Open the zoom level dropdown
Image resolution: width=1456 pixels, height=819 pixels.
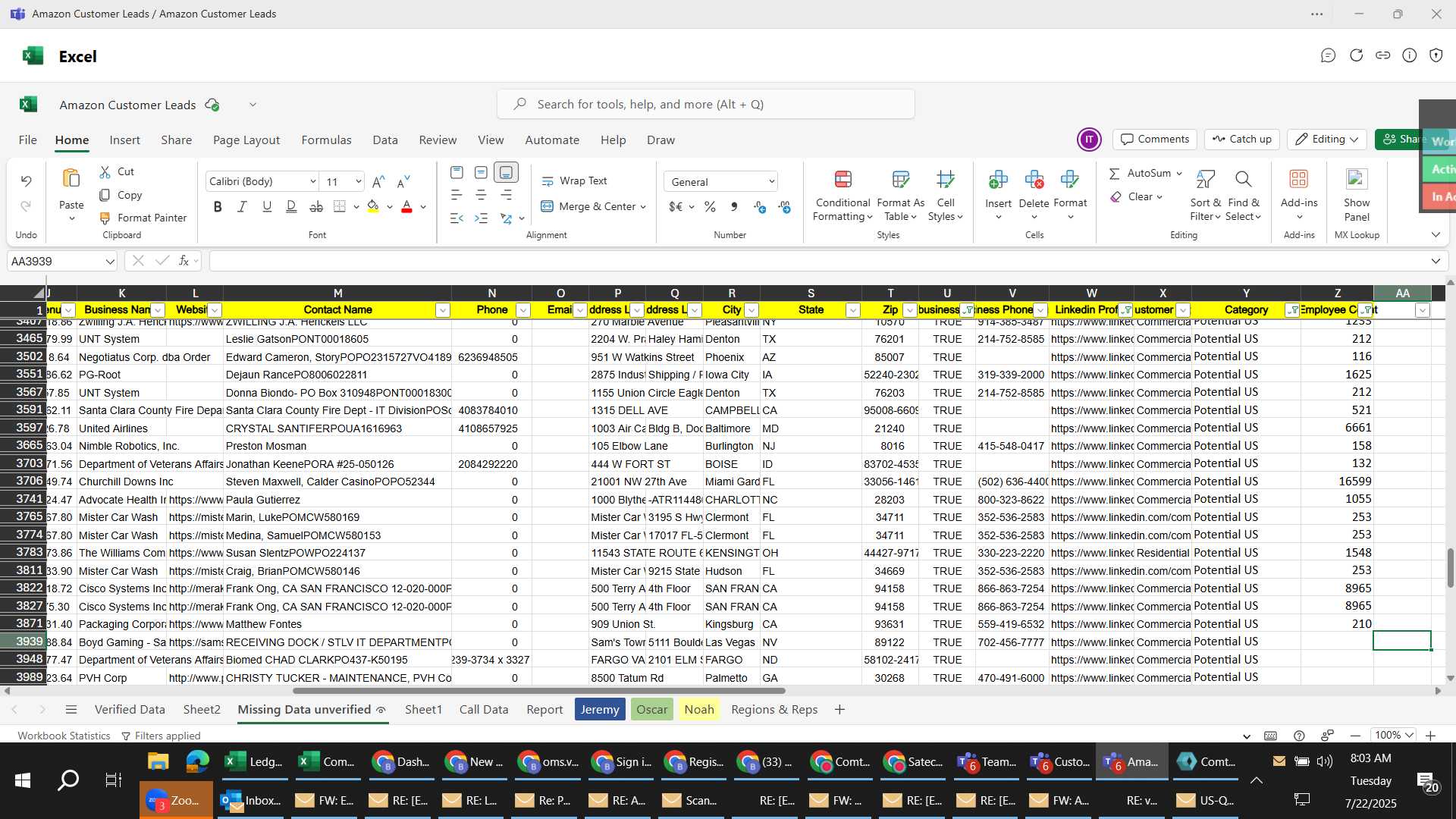point(1394,736)
